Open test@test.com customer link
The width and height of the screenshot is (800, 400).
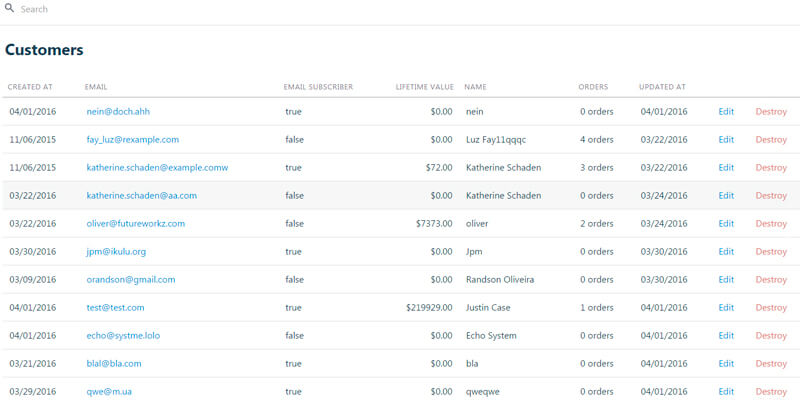115,308
